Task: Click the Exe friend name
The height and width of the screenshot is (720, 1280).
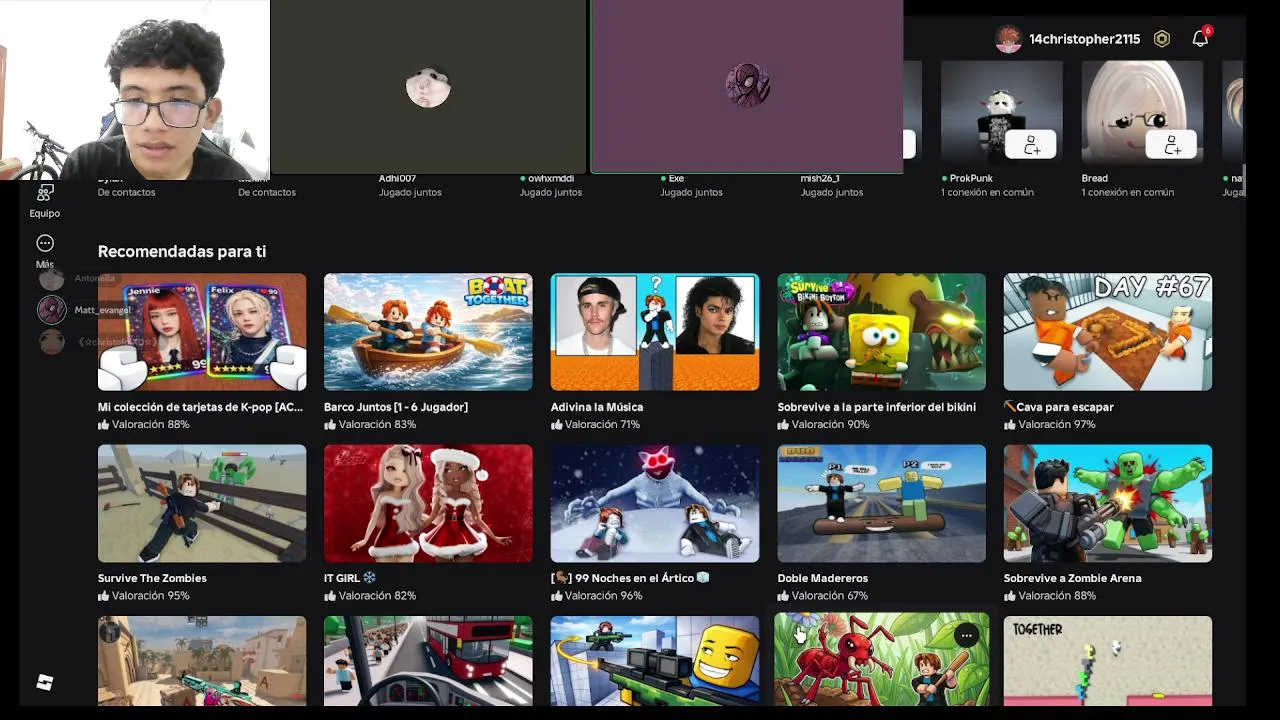Action: tap(676, 178)
